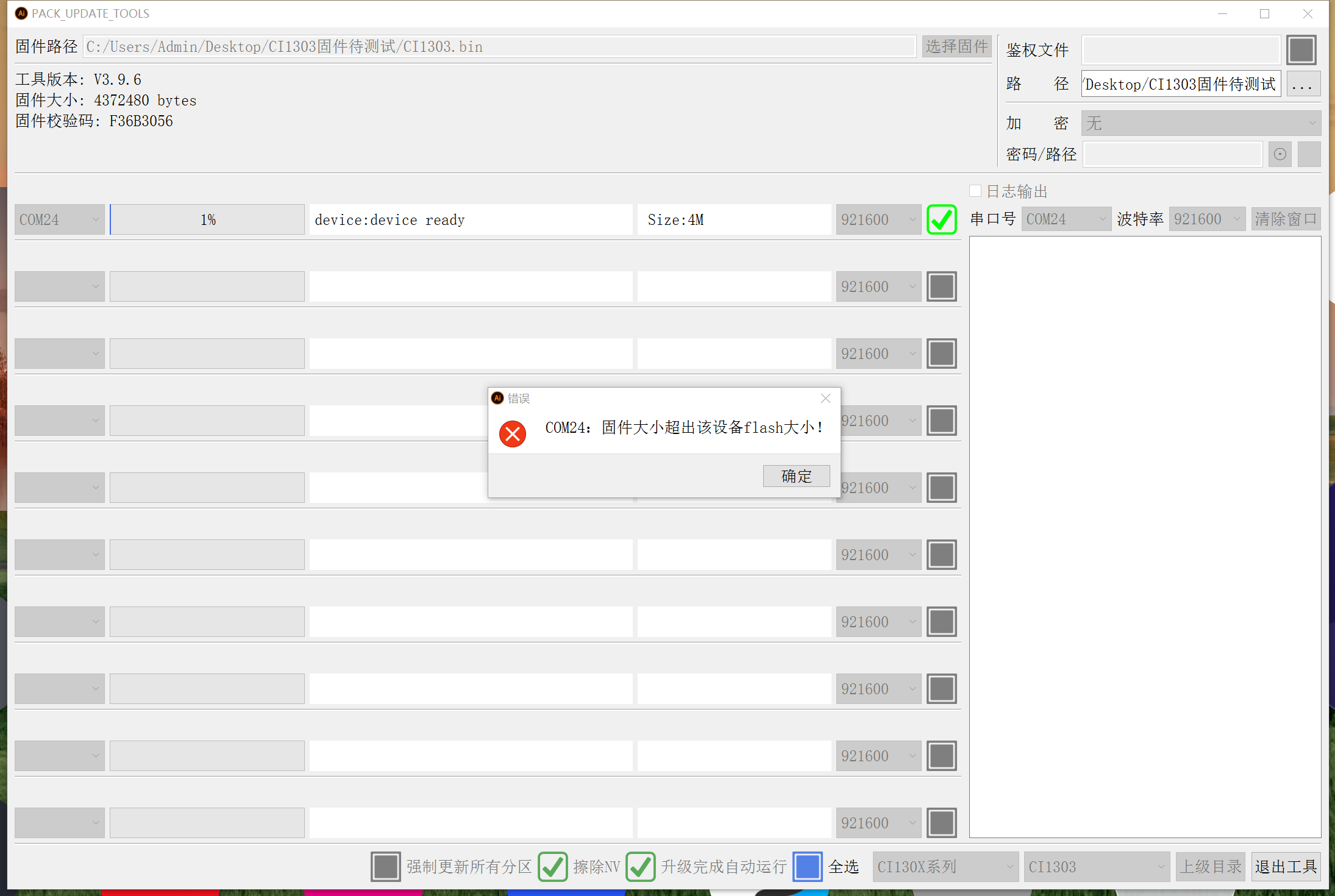Click the select firmware button

tap(956, 46)
